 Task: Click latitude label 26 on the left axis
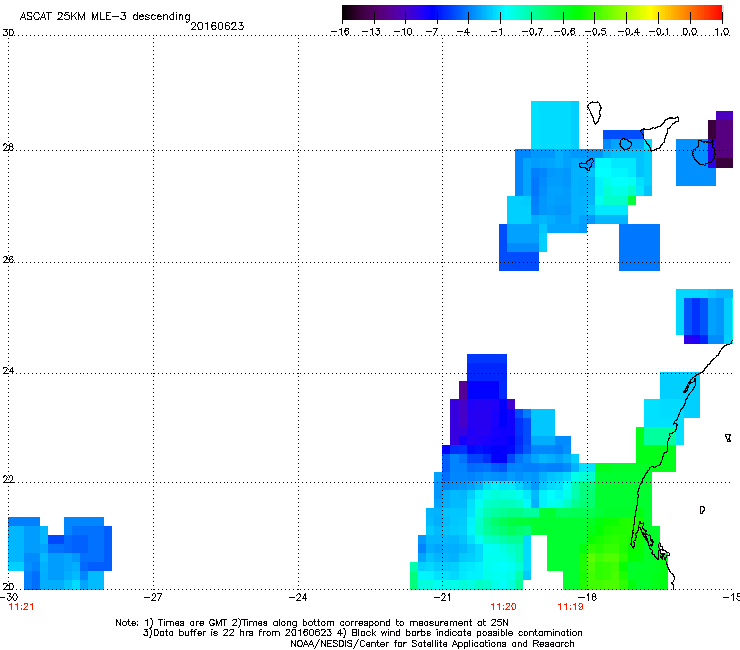8,260
